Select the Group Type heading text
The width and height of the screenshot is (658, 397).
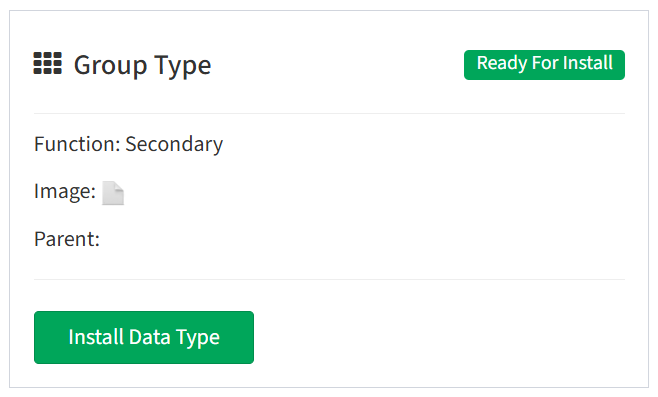pos(142,65)
